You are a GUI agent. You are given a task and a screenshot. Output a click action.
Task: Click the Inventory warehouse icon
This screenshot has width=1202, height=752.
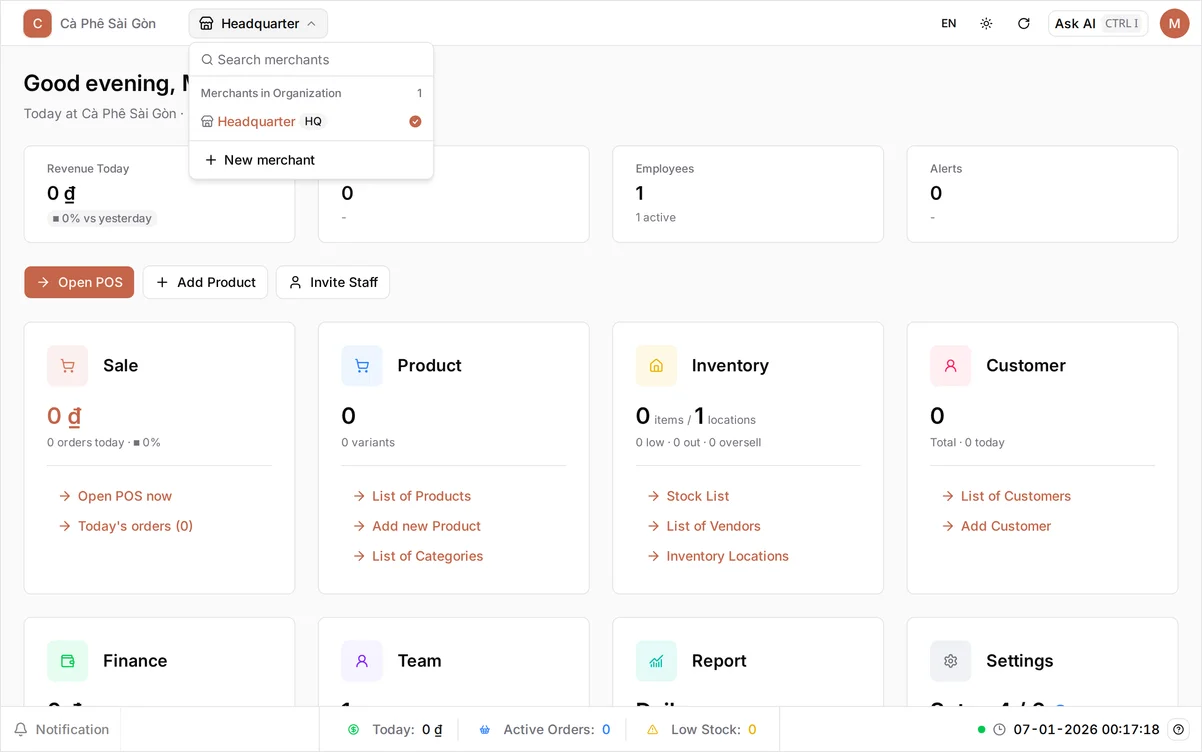656,366
